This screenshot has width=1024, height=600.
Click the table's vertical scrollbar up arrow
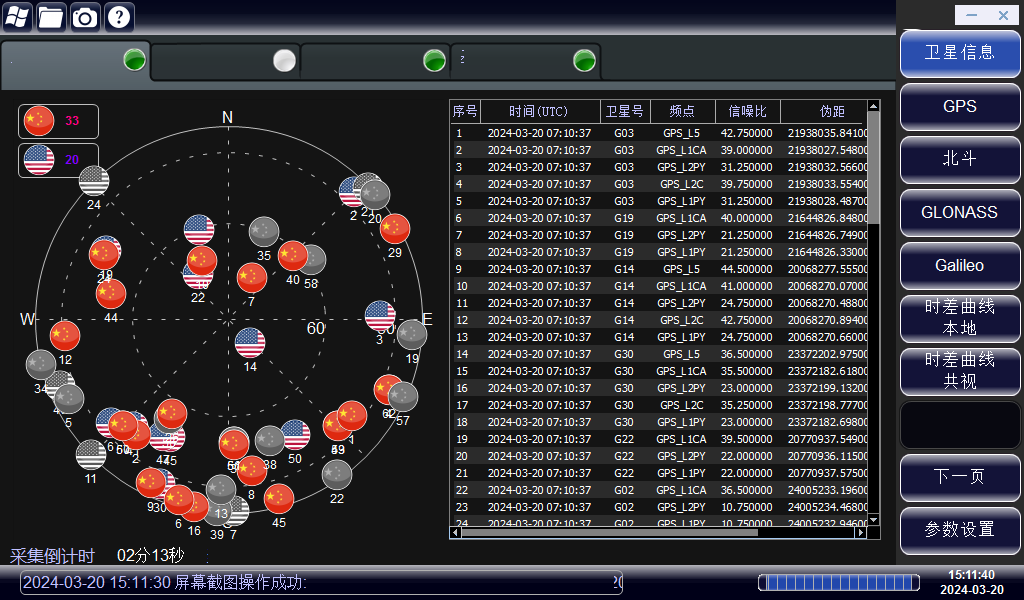tap(874, 106)
